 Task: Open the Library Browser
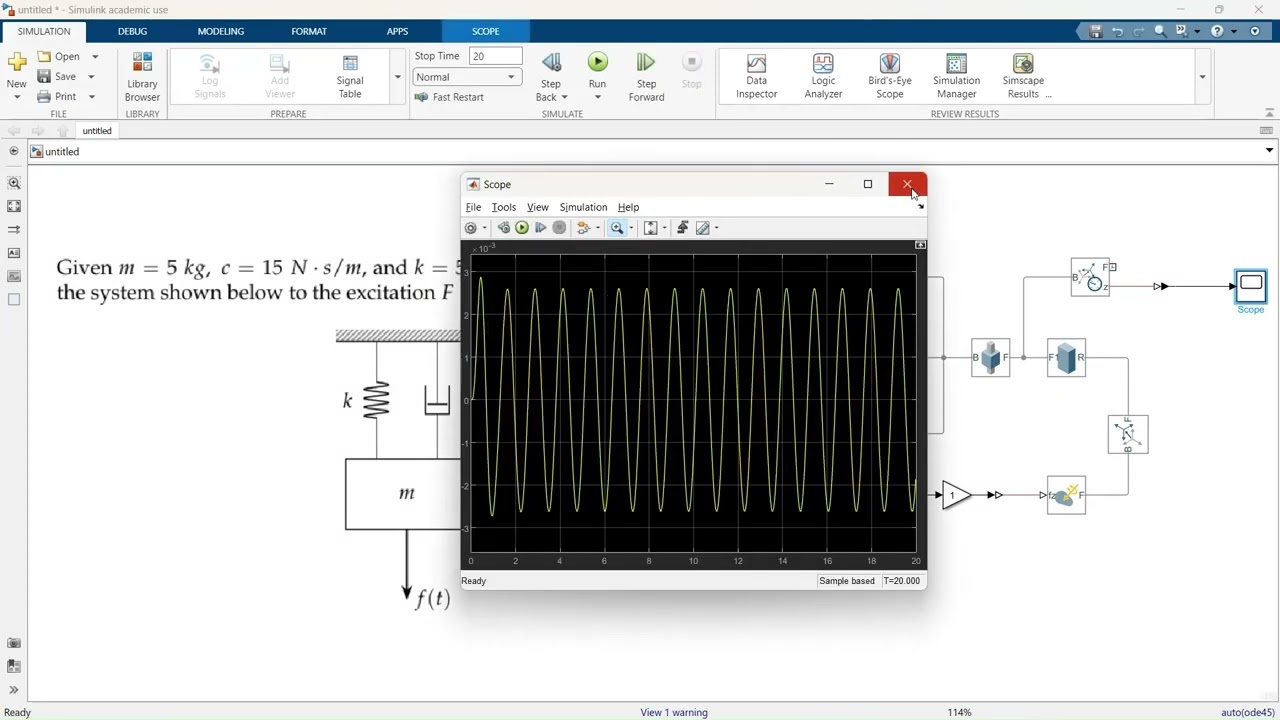142,77
